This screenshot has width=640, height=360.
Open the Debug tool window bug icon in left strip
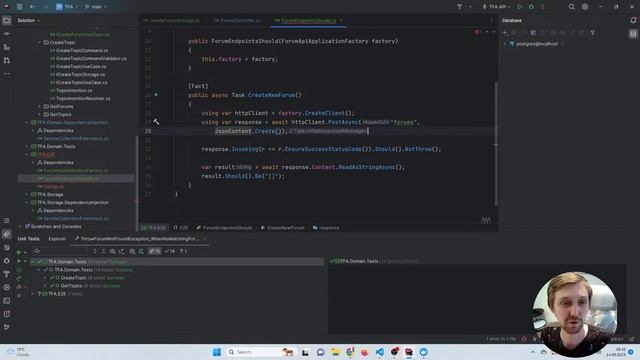7,261
